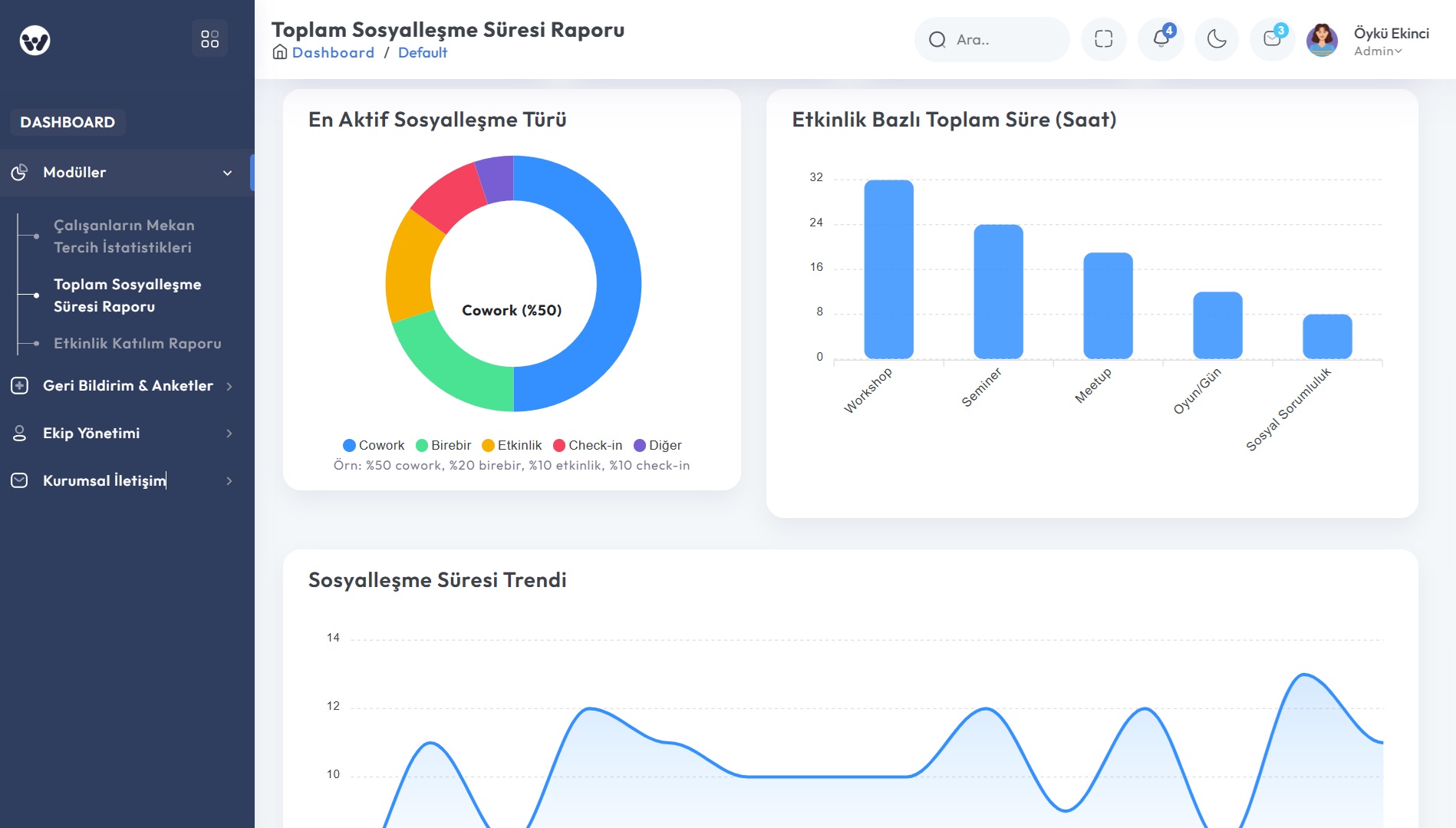Click the Seminer bar
Viewport: 1456px width, 828px height.
[x=998, y=292]
